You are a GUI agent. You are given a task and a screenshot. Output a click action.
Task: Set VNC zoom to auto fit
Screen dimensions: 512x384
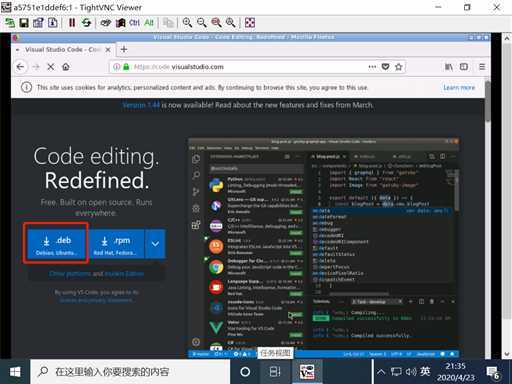(230, 23)
